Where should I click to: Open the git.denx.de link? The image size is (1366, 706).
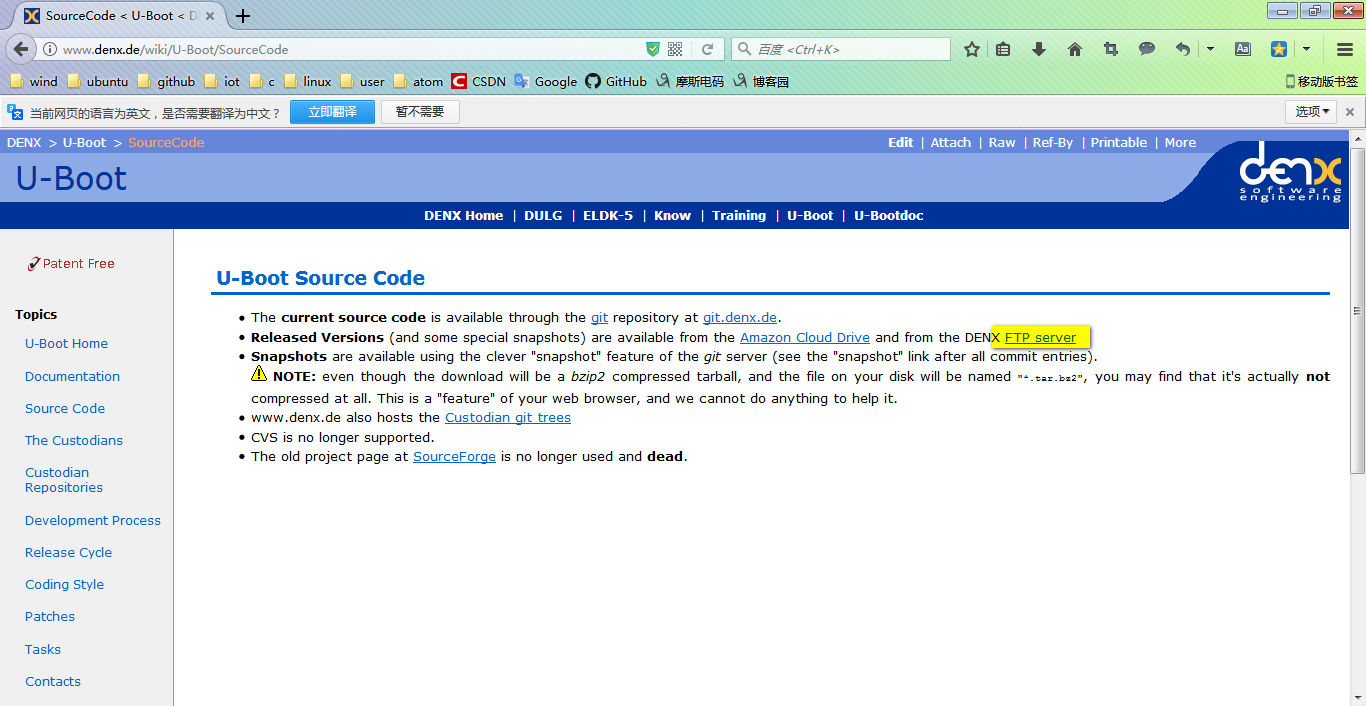pos(740,317)
